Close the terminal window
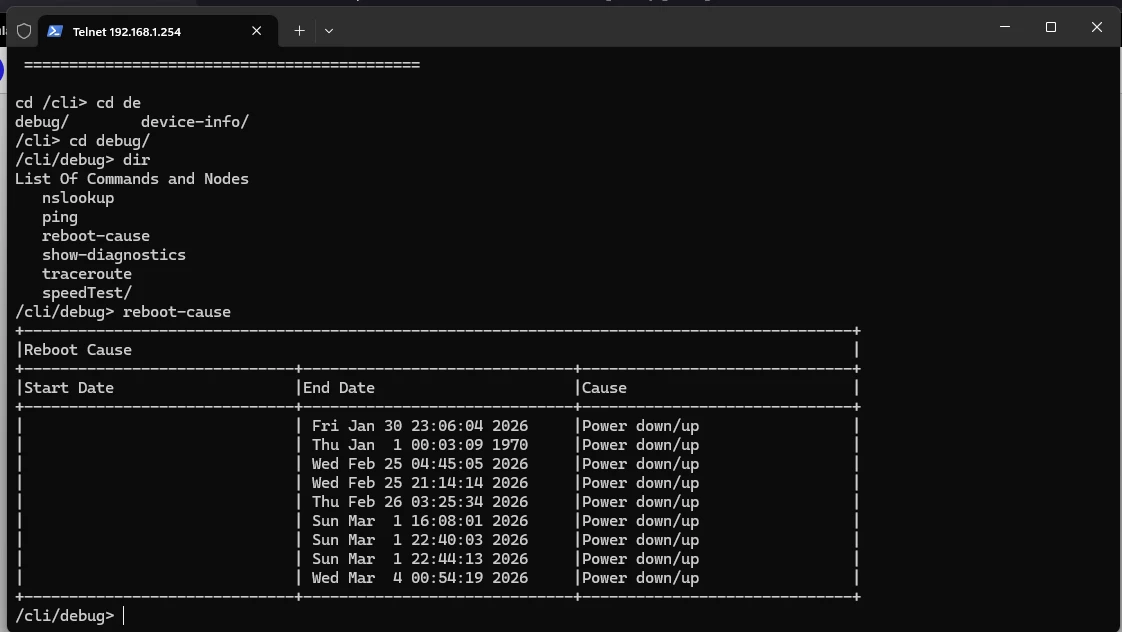This screenshot has height=632, width=1122. [x=1096, y=26]
